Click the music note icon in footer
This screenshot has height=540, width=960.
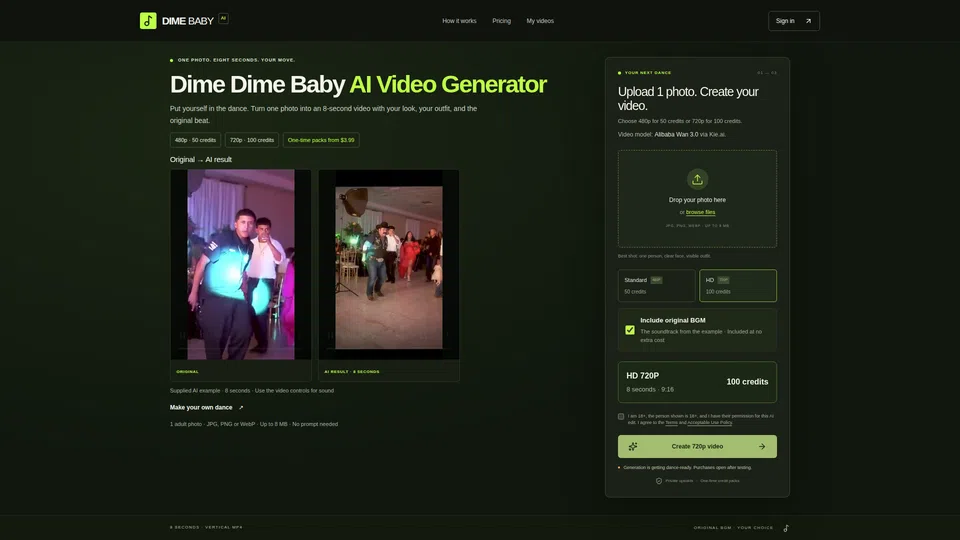[x=786, y=528]
